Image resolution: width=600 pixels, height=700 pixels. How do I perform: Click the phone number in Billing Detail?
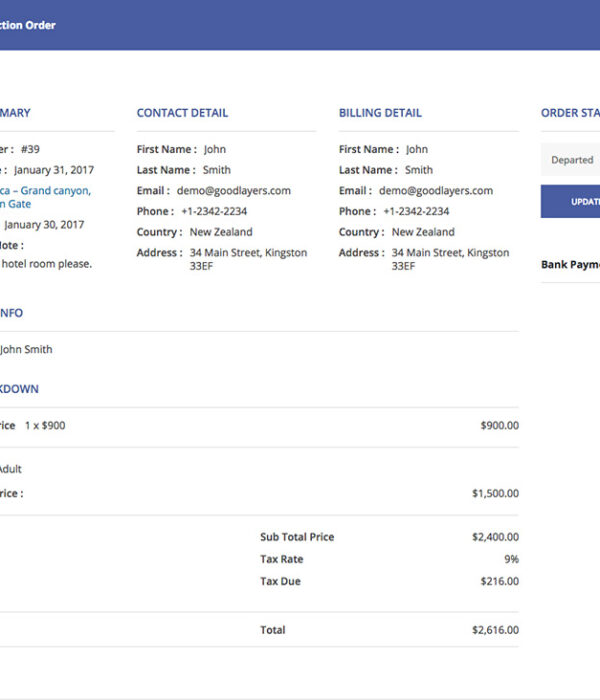416,212
